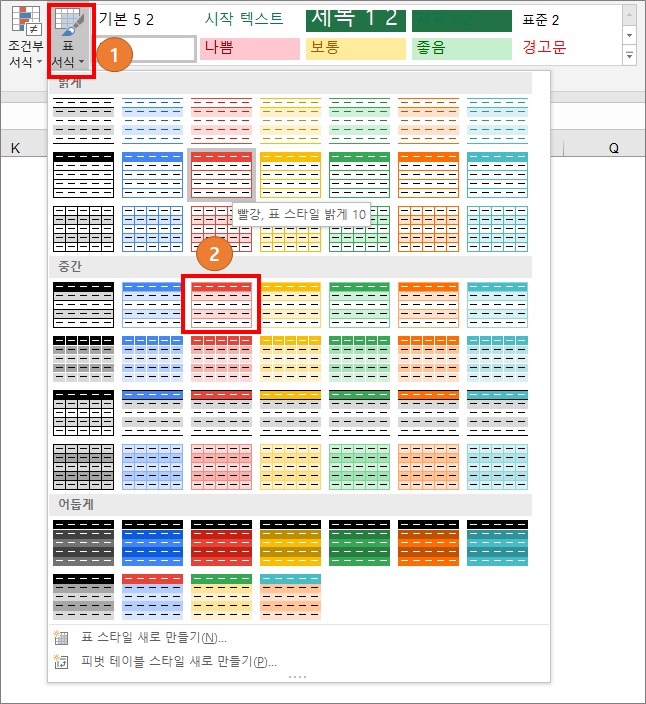Open the 표 서식 table format dropdown

(70, 40)
